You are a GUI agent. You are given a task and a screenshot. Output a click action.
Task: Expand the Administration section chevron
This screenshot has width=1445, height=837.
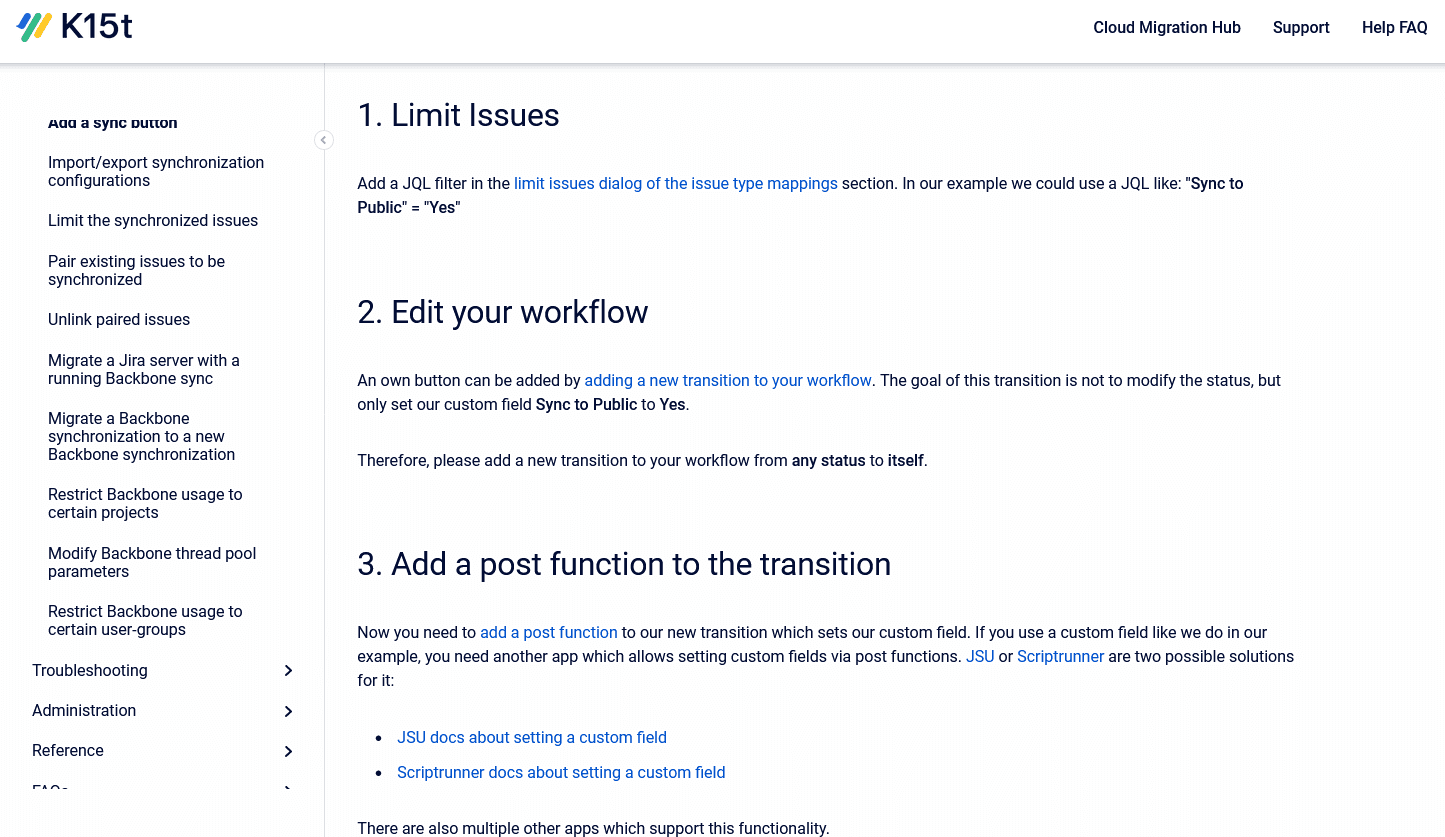[x=288, y=711]
